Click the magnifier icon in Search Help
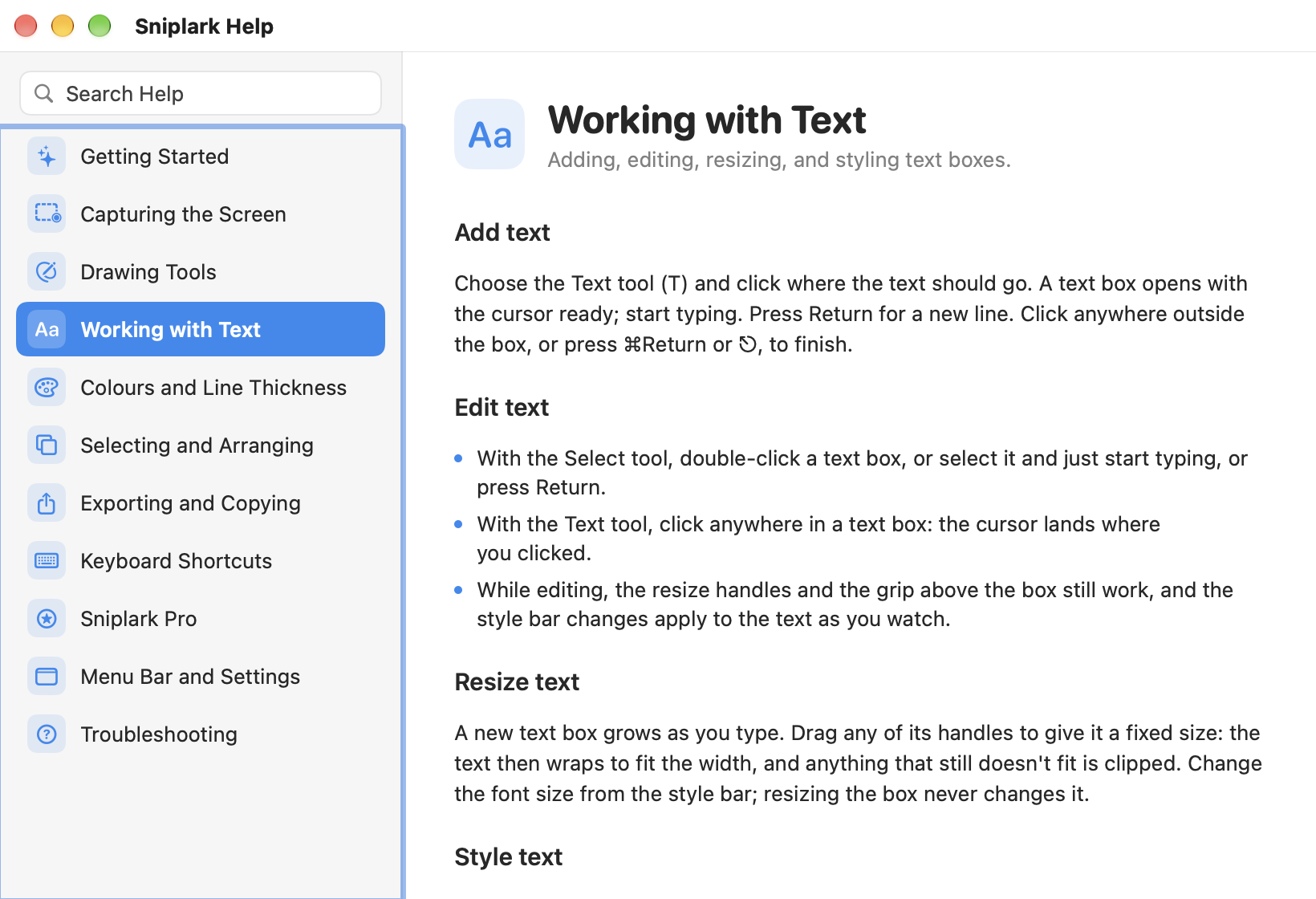 pyautogui.click(x=44, y=94)
